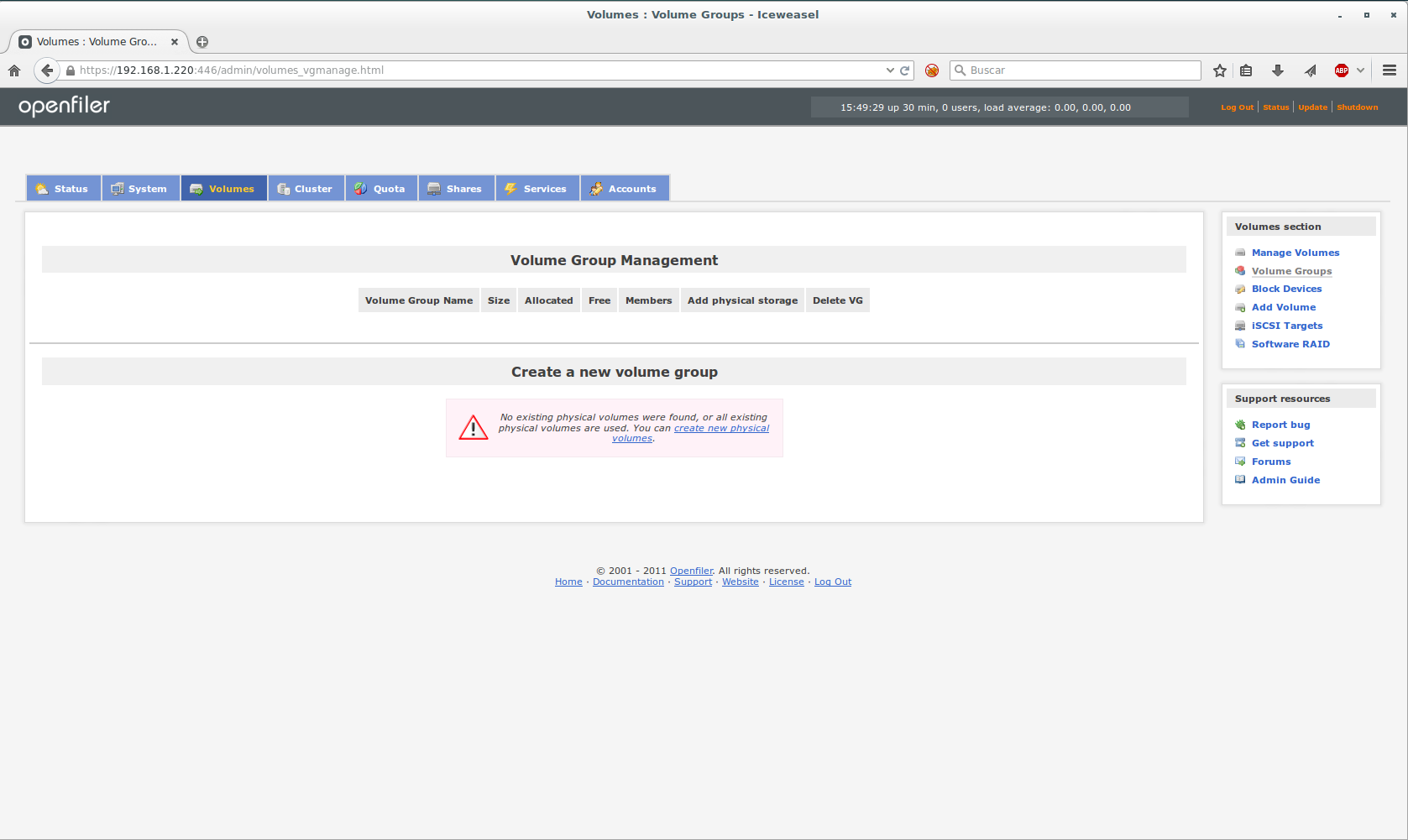Follow the create new physical volumes link
The height and width of the screenshot is (840, 1408).
click(720, 428)
